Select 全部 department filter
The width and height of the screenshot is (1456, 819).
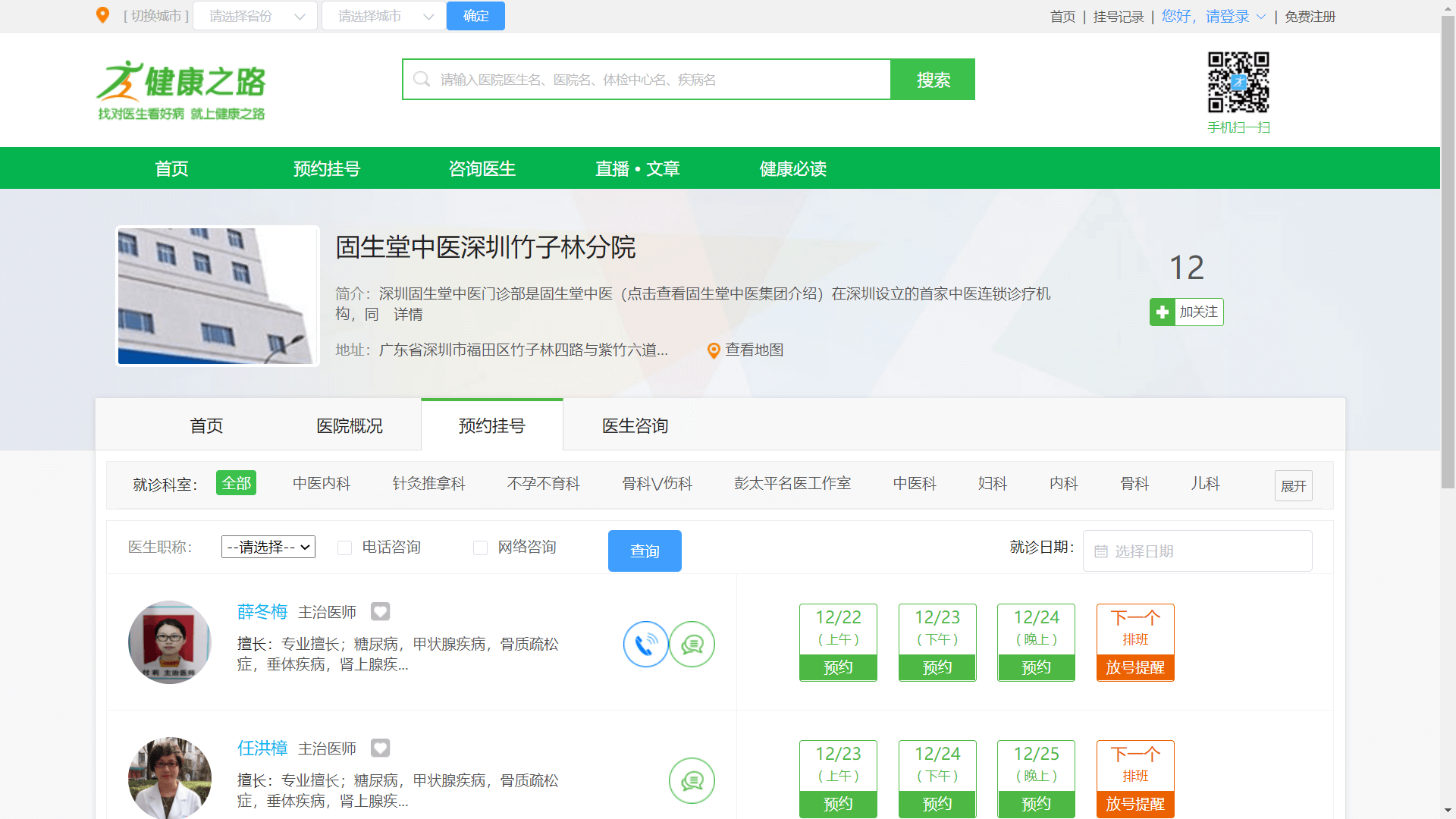[236, 483]
